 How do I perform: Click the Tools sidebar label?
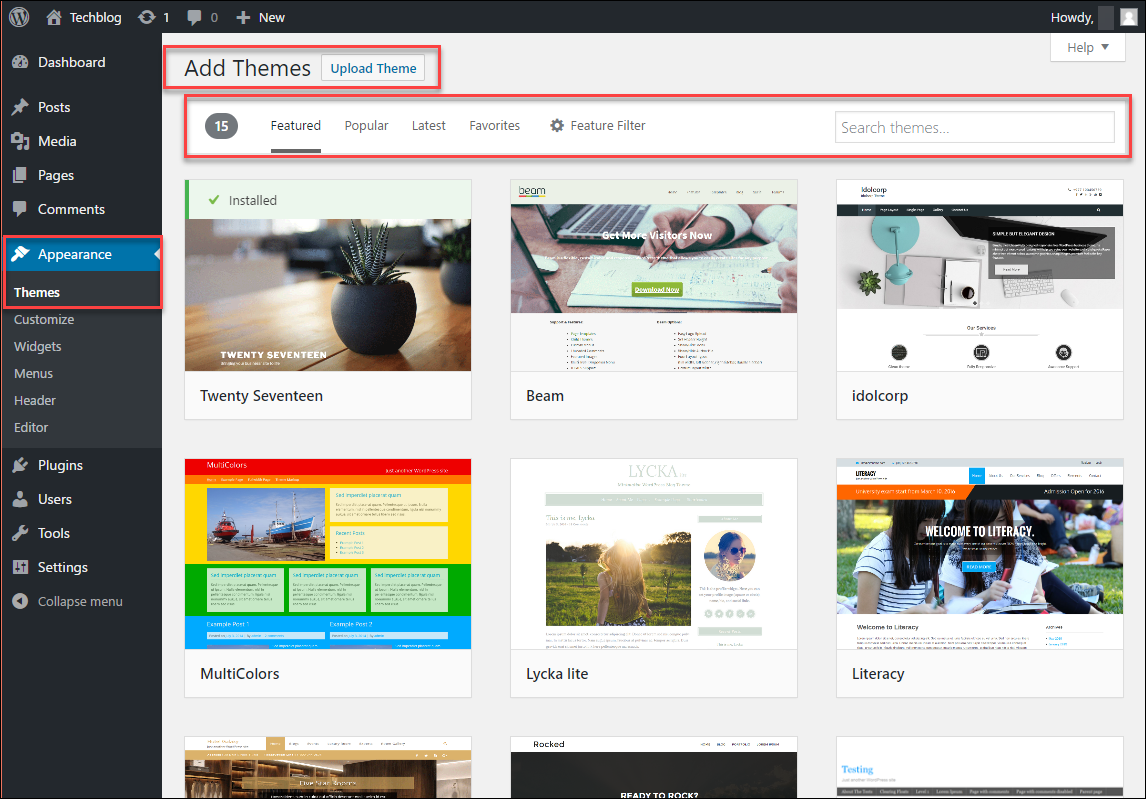pyautogui.click(x=54, y=533)
